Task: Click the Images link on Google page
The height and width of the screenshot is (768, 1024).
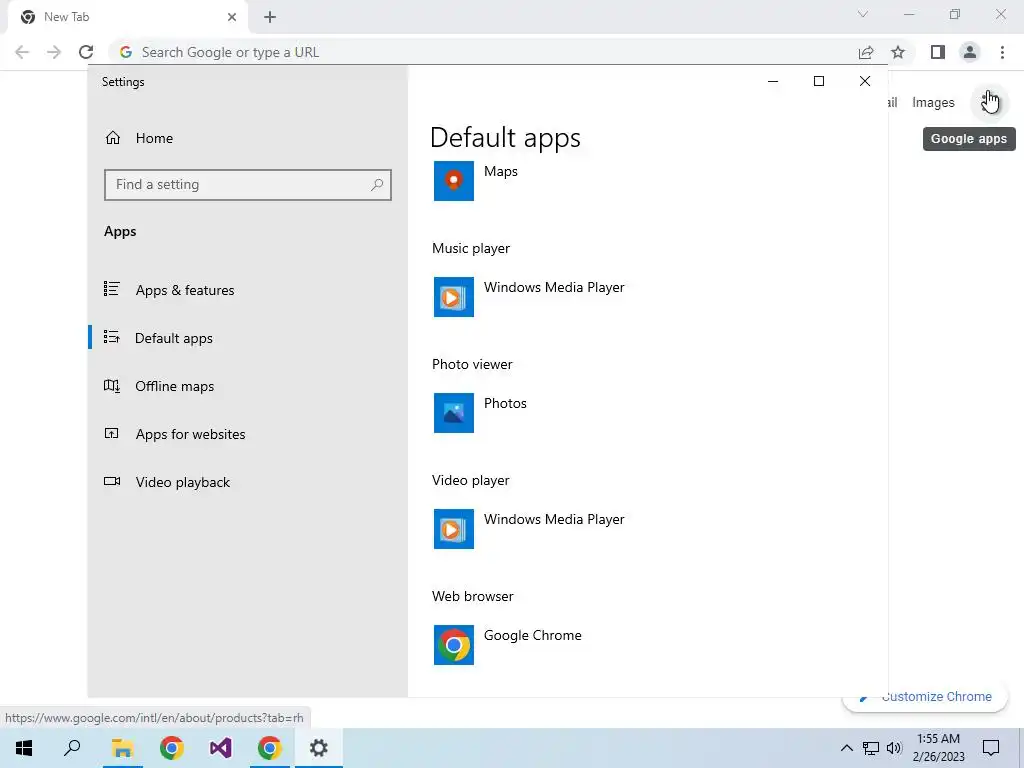Action: tap(933, 103)
